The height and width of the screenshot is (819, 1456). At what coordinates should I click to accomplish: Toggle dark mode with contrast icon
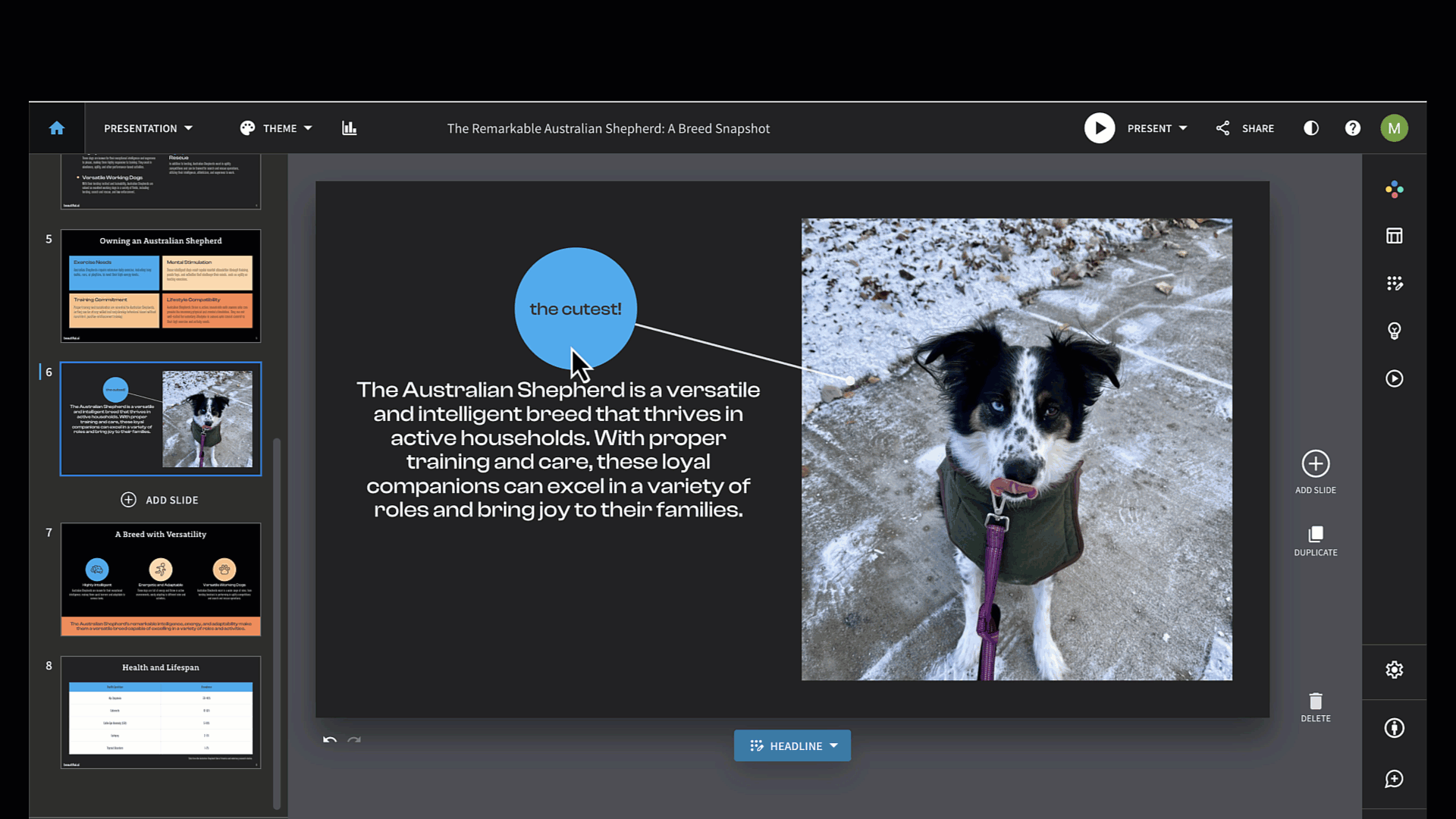[x=1311, y=127]
